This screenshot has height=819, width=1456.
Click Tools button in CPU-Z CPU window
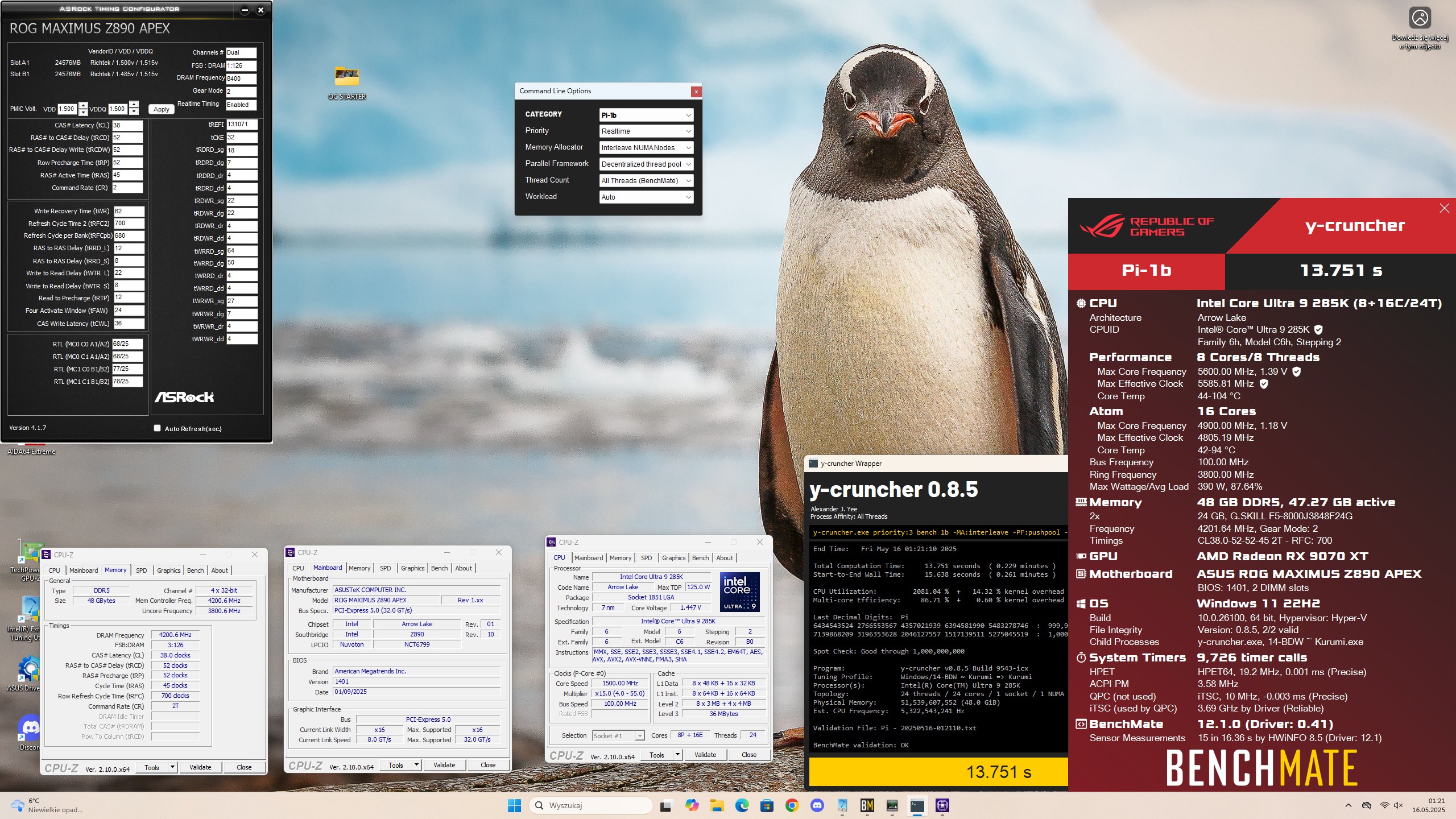(x=657, y=755)
